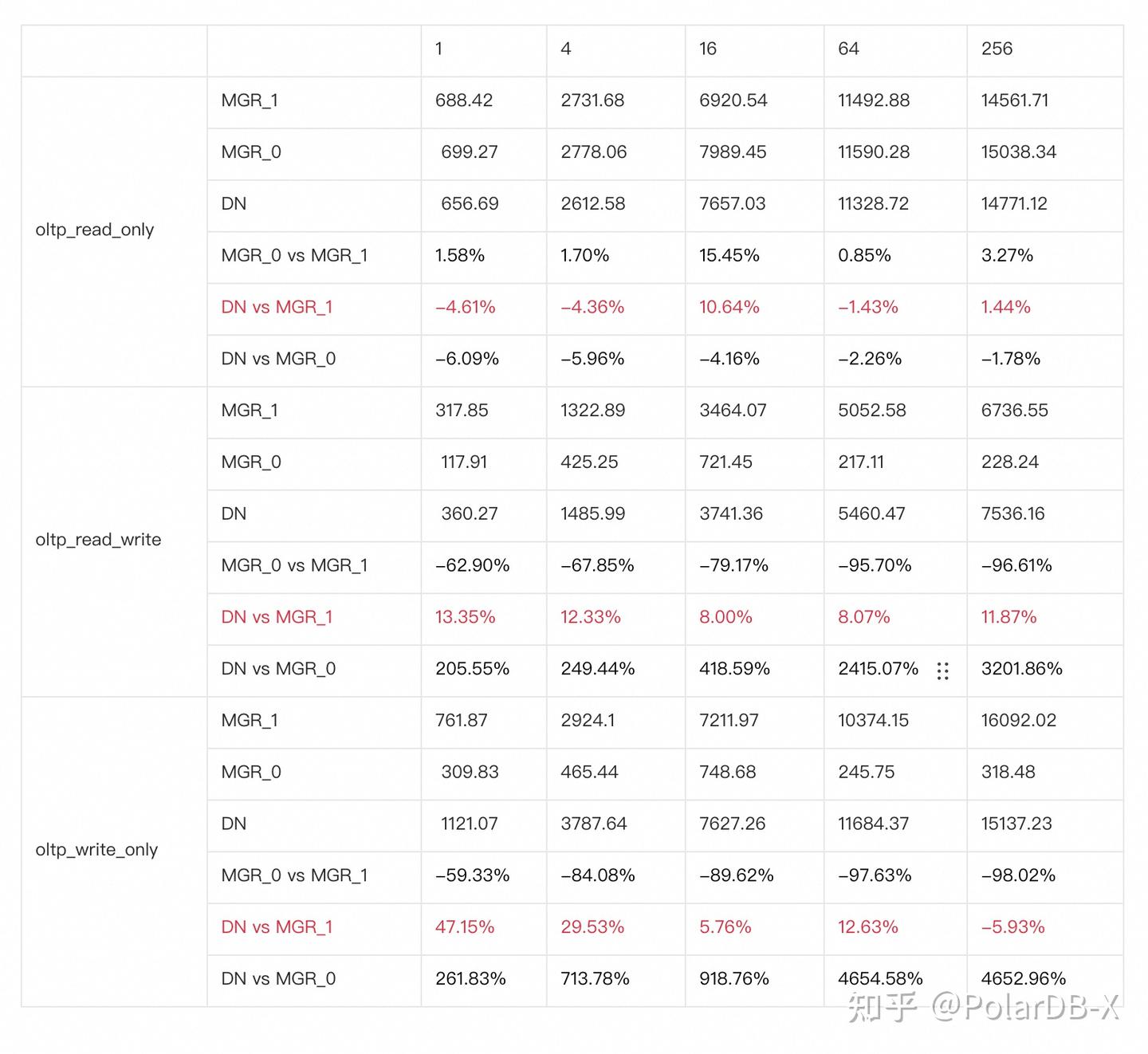Click the six-dot drag handle icon
The height and width of the screenshot is (1054, 1148).
[x=942, y=671]
